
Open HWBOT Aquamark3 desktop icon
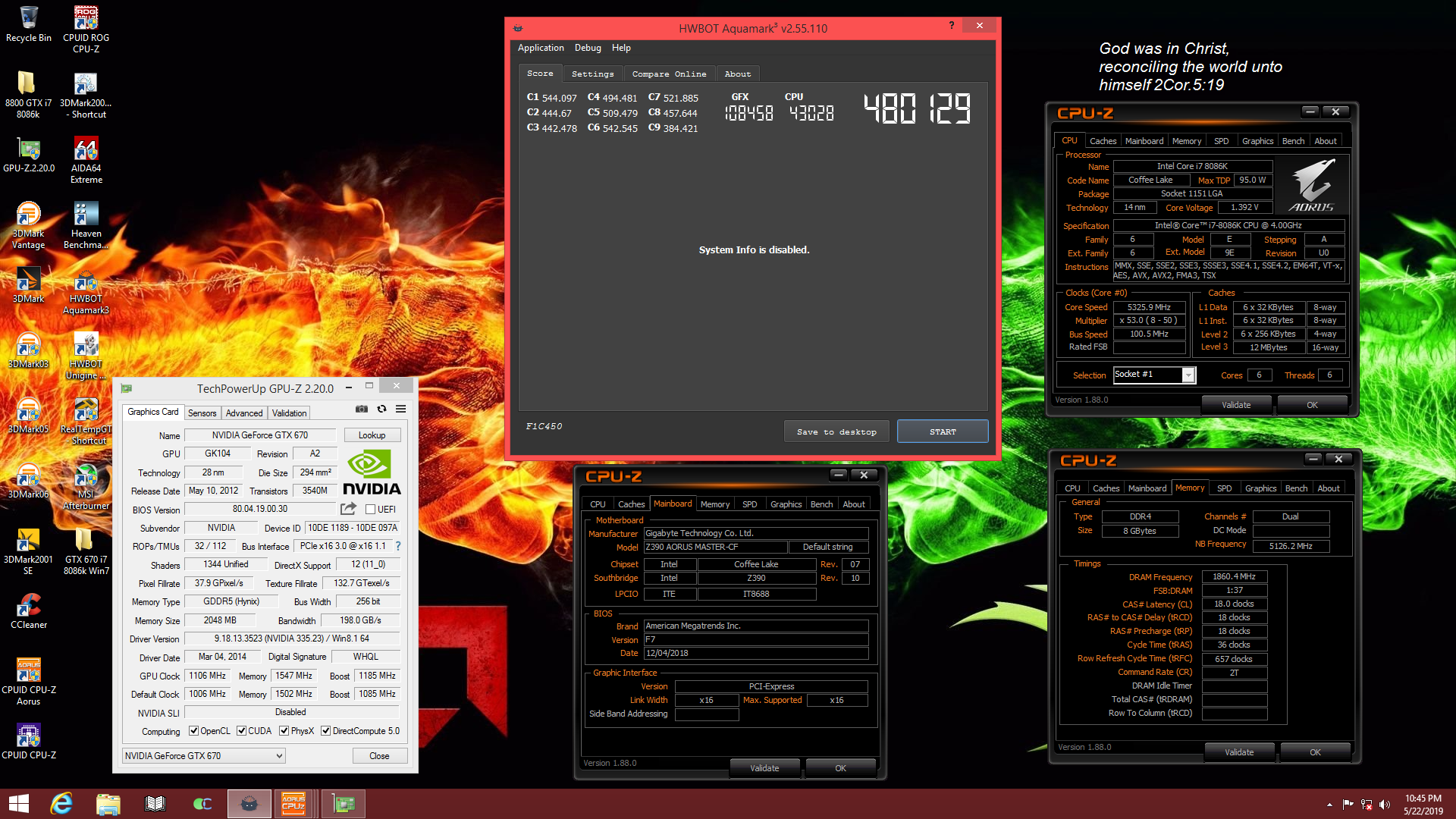[x=86, y=290]
